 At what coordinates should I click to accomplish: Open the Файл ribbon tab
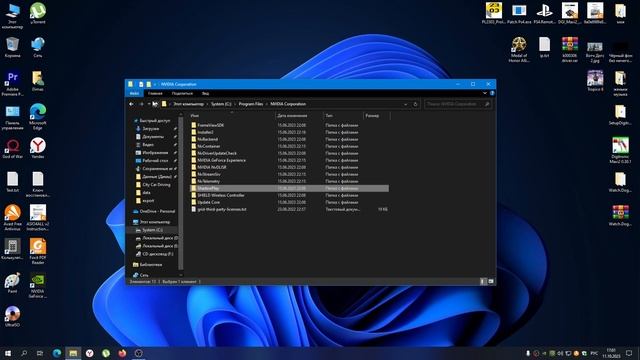tap(134, 93)
